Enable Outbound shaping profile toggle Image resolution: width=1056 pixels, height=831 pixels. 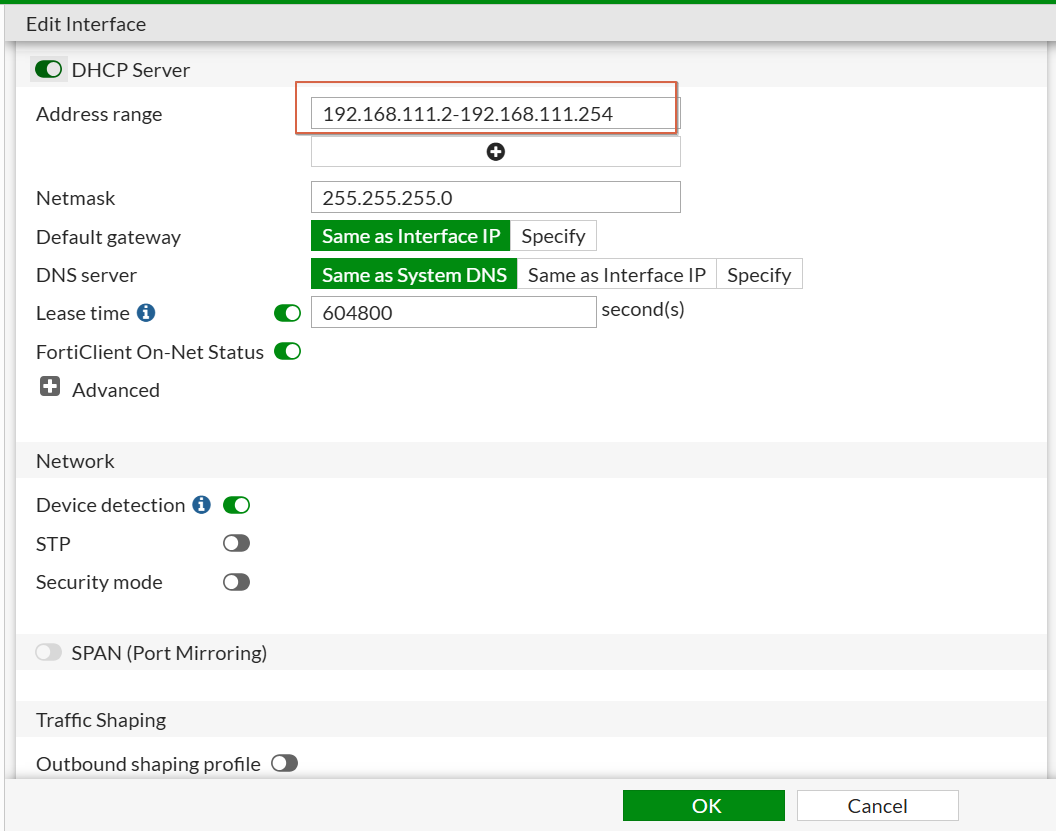point(284,764)
